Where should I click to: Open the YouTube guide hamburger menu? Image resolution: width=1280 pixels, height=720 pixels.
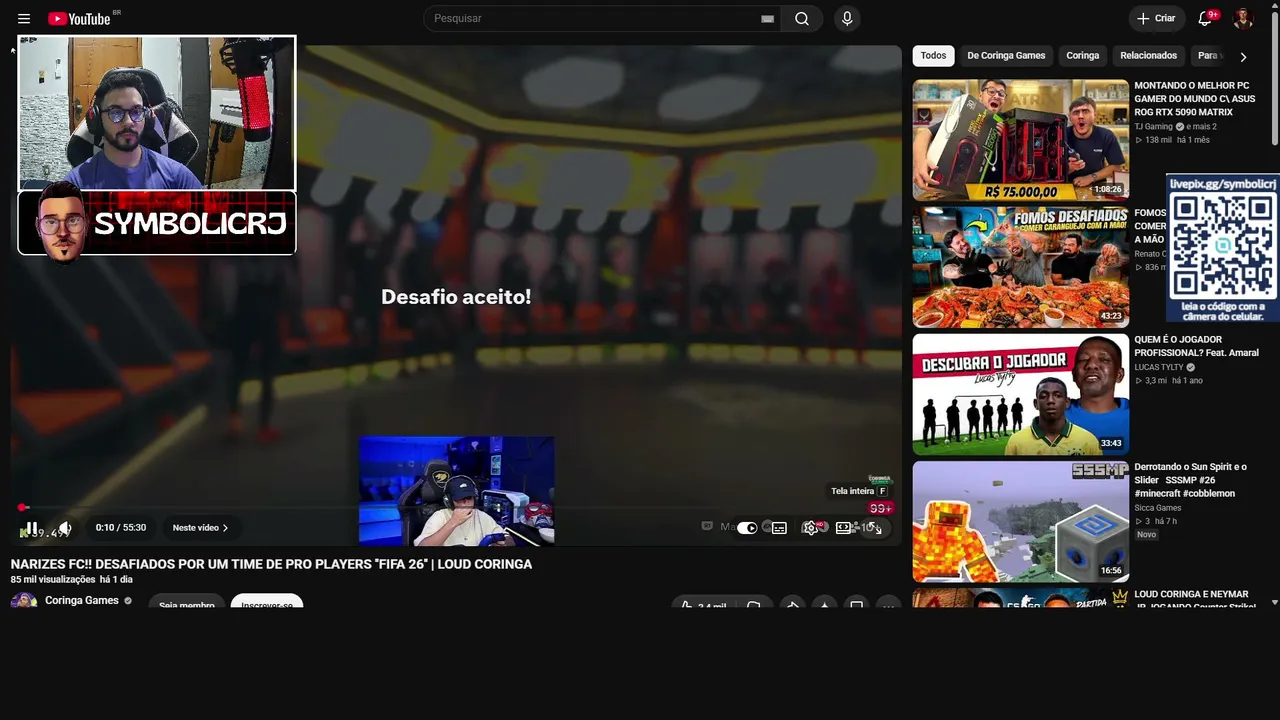24,19
